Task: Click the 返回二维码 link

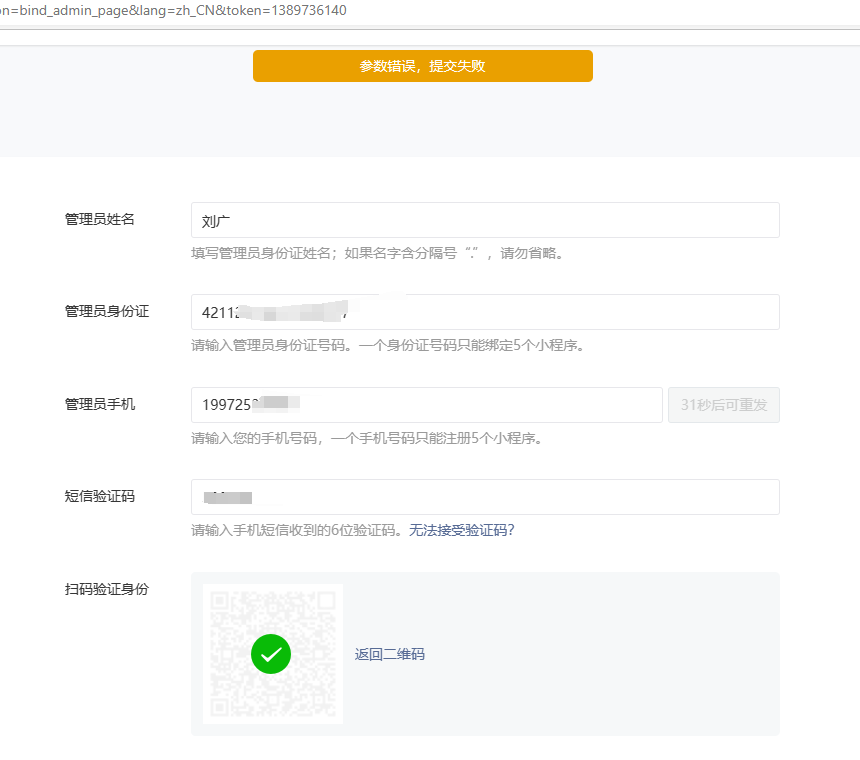Action: (389, 654)
